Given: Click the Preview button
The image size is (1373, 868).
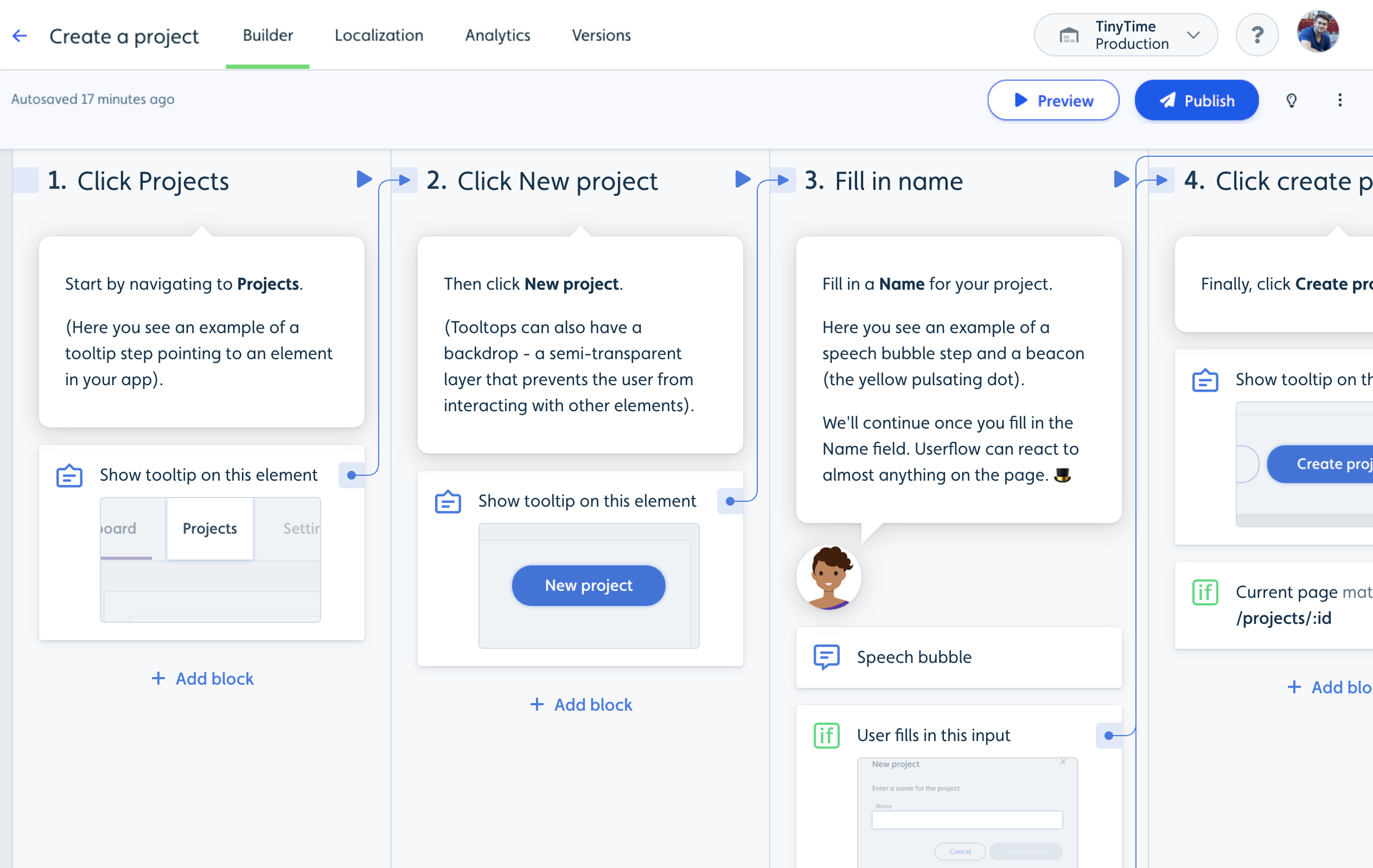Looking at the screenshot, I should click(1053, 100).
